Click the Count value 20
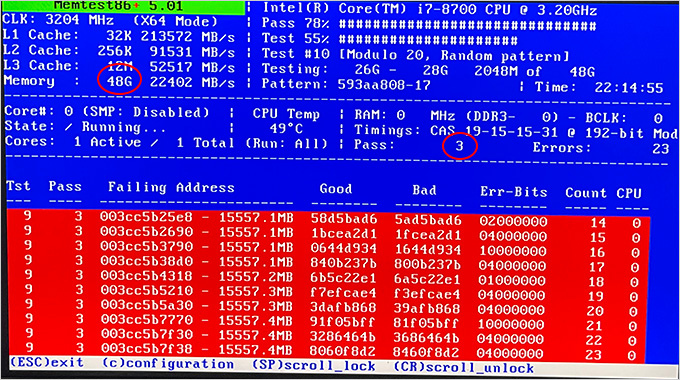Viewport: 680px width, 380px height. click(x=595, y=311)
